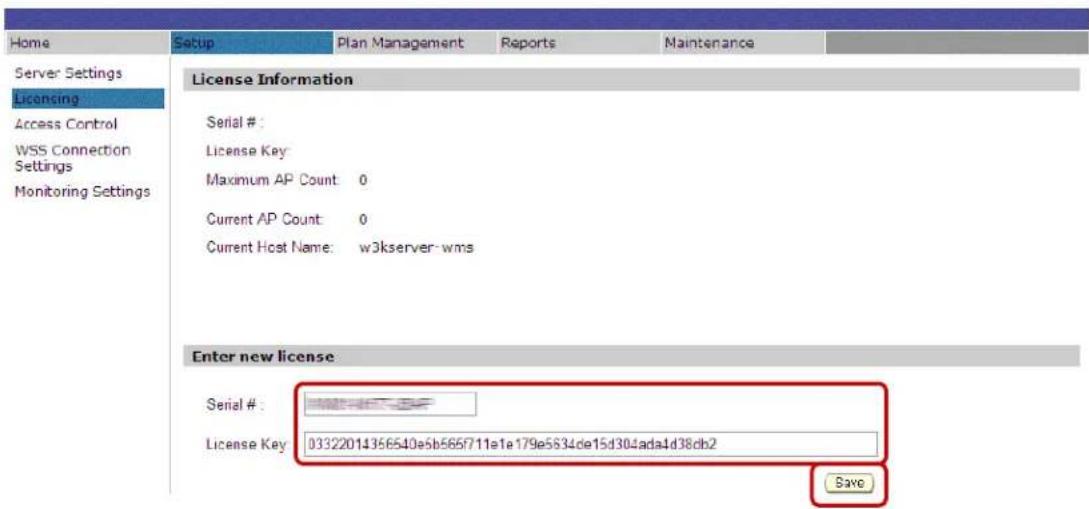Image resolution: width=1089 pixels, height=509 pixels.
Task: Open Server Settings in sidebar
Action: (x=69, y=73)
